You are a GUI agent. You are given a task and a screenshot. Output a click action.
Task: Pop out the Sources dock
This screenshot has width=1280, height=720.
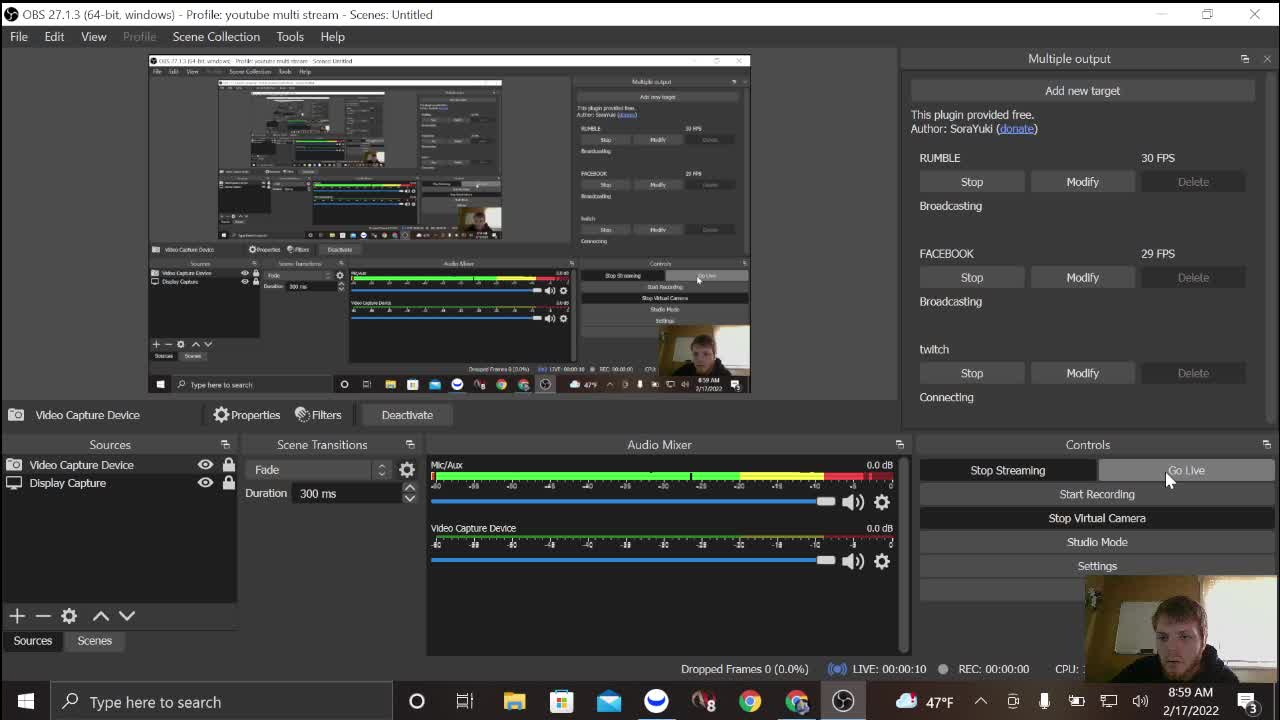point(225,445)
